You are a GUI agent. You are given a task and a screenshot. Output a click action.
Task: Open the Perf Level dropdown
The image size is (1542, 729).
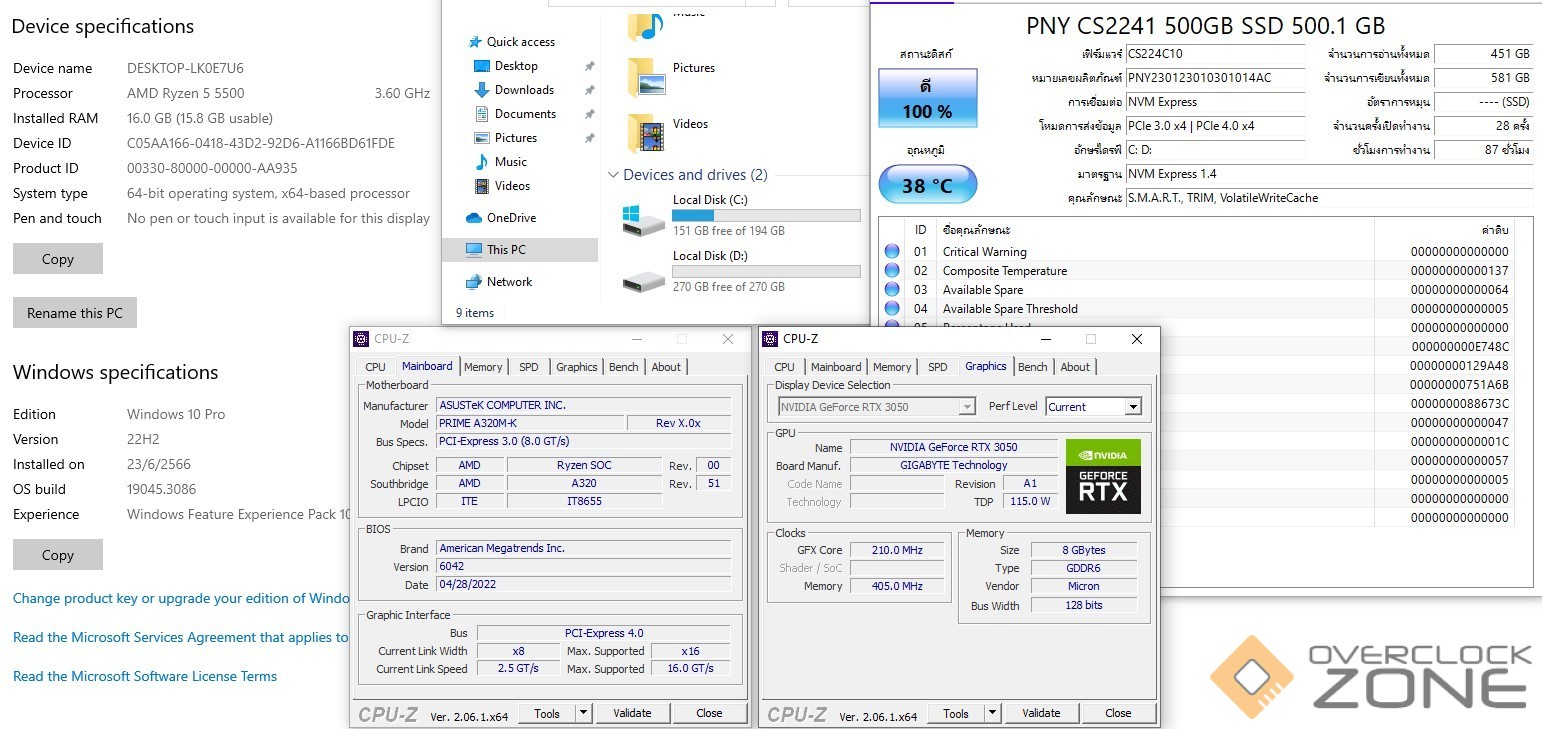pyautogui.click(x=1133, y=407)
